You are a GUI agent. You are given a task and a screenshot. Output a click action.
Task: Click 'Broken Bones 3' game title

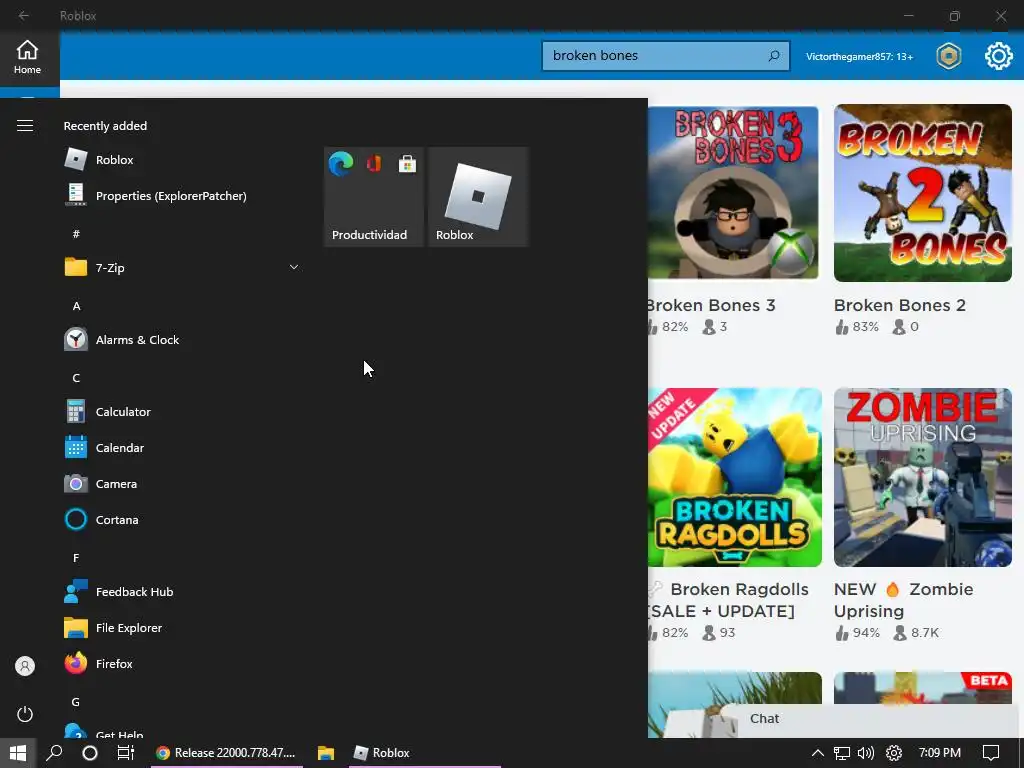(x=711, y=305)
